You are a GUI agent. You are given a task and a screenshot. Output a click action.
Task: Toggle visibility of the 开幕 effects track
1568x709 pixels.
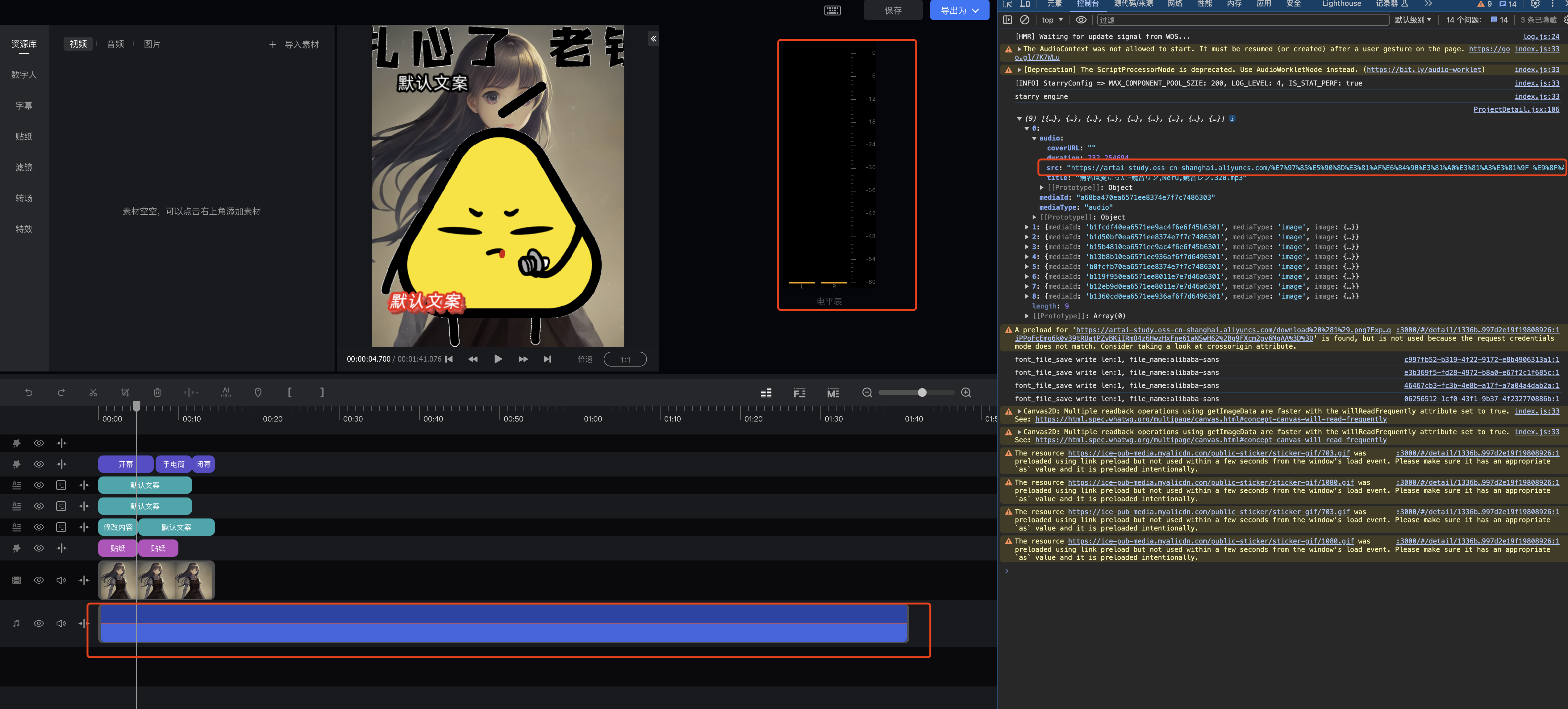39,464
